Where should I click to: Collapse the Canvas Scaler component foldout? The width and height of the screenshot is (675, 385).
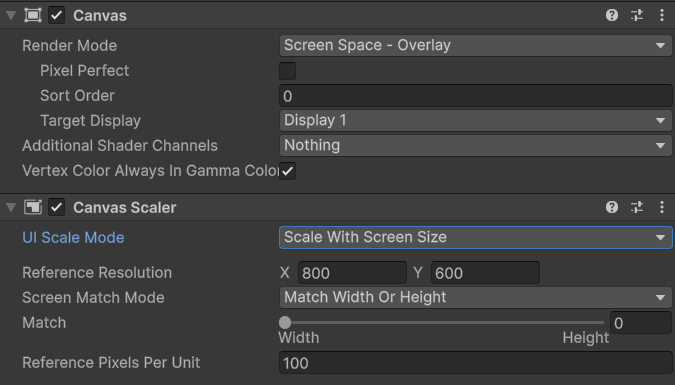[x=11, y=208]
